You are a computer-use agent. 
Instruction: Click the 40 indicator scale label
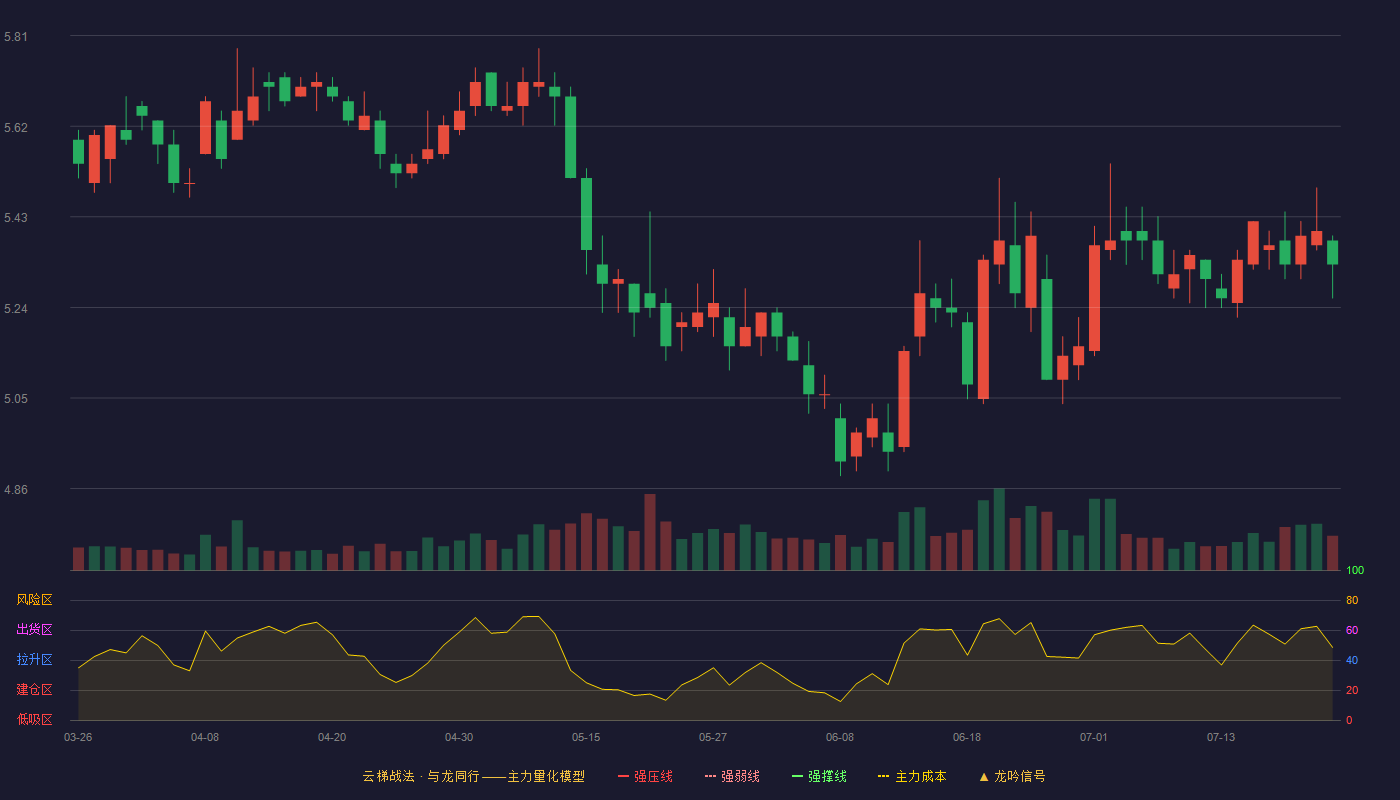[x=1352, y=660]
